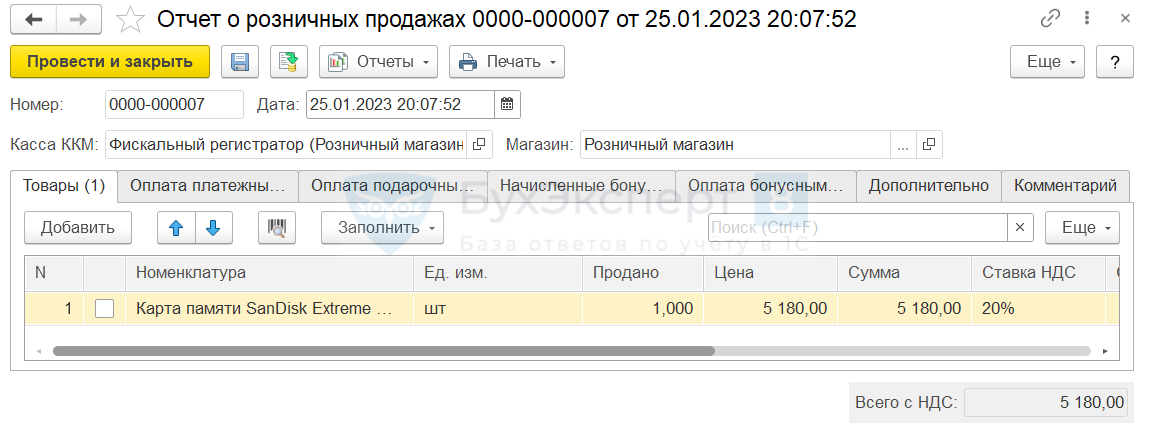The width and height of the screenshot is (1153, 429).
Task: Click the scrollbar right arrow
Action: click(1104, 352)
